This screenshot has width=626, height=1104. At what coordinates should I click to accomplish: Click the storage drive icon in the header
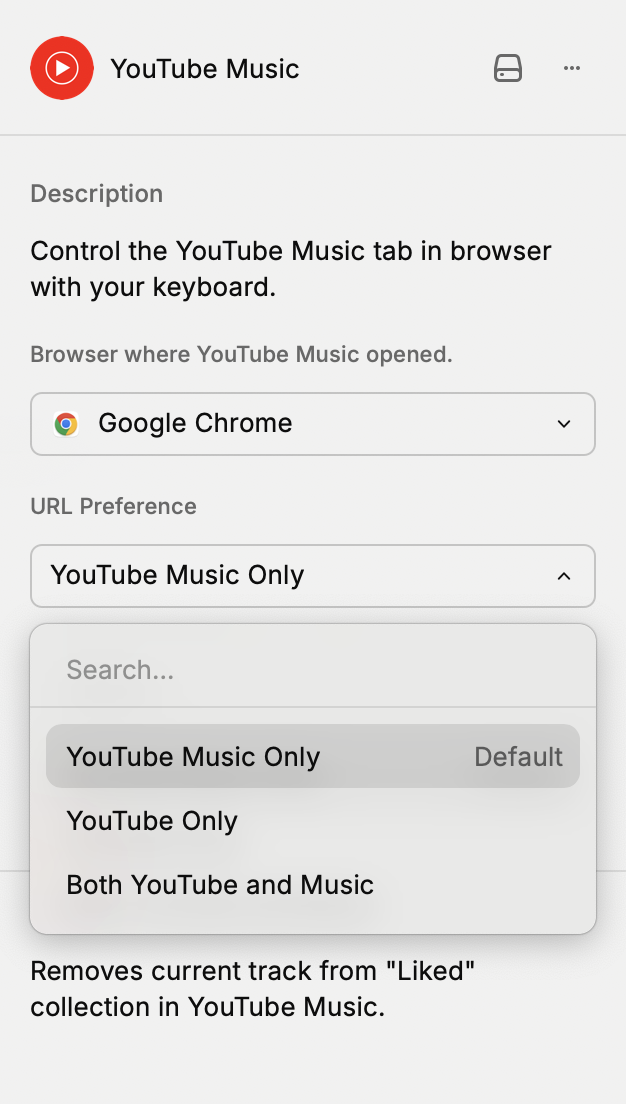click(508, 68)
